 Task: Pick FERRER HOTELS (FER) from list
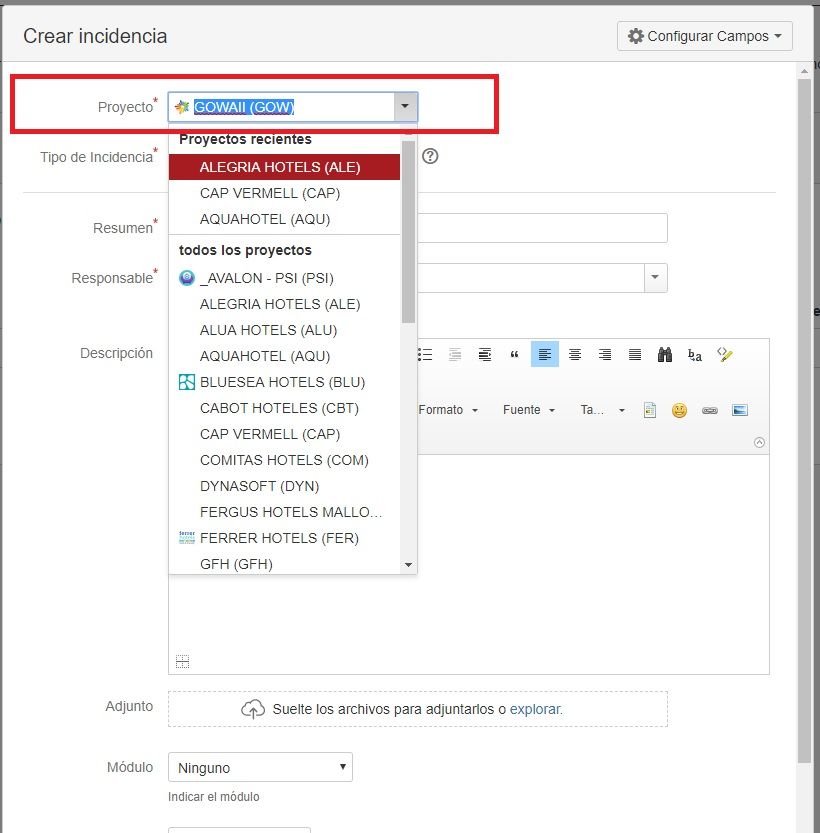(284, 538)
